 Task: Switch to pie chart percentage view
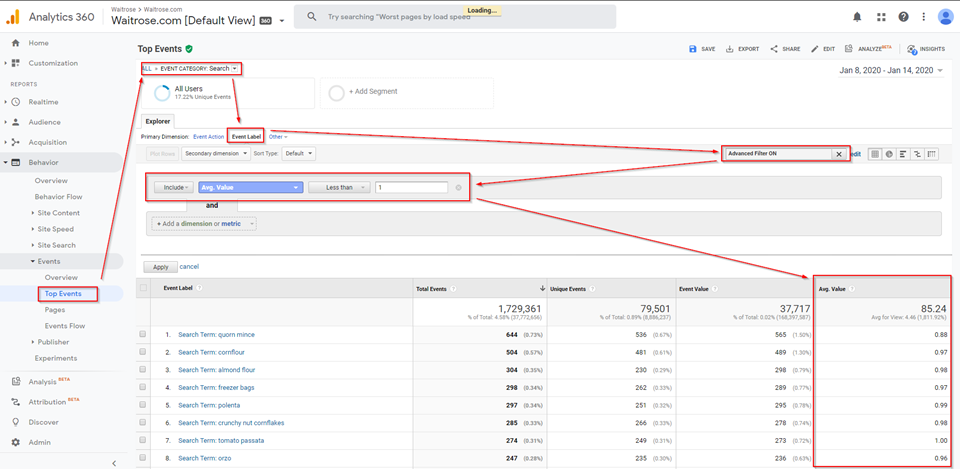[889, 154]
